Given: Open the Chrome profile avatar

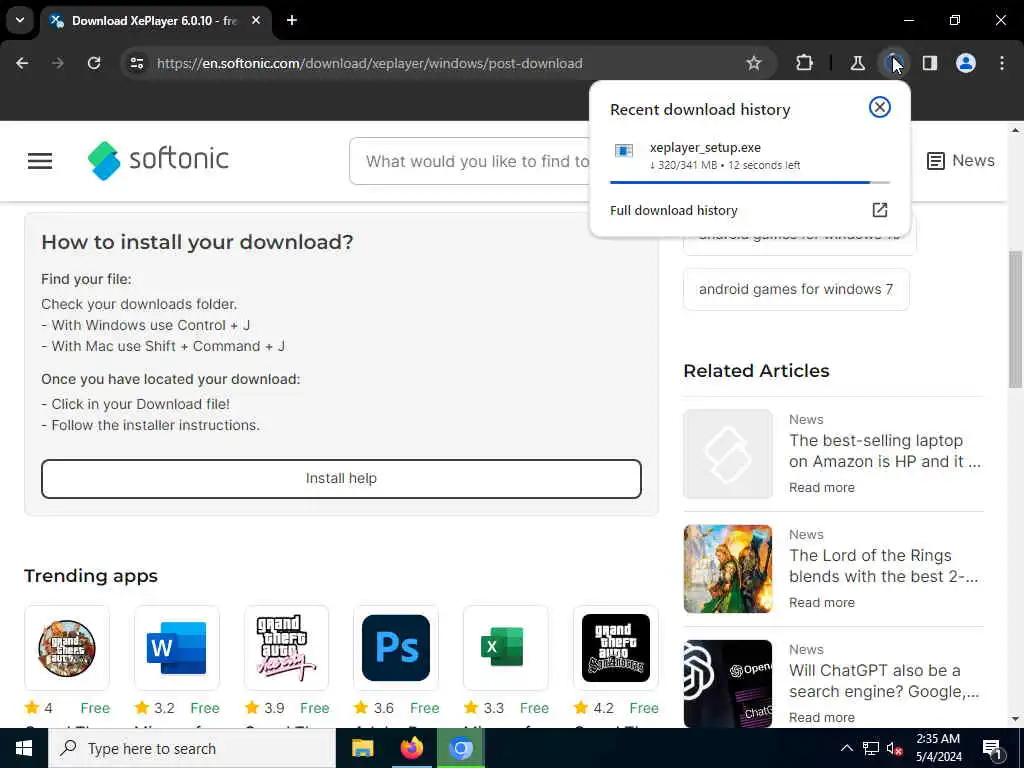Looking at the screenshot, I should [965, 63].
